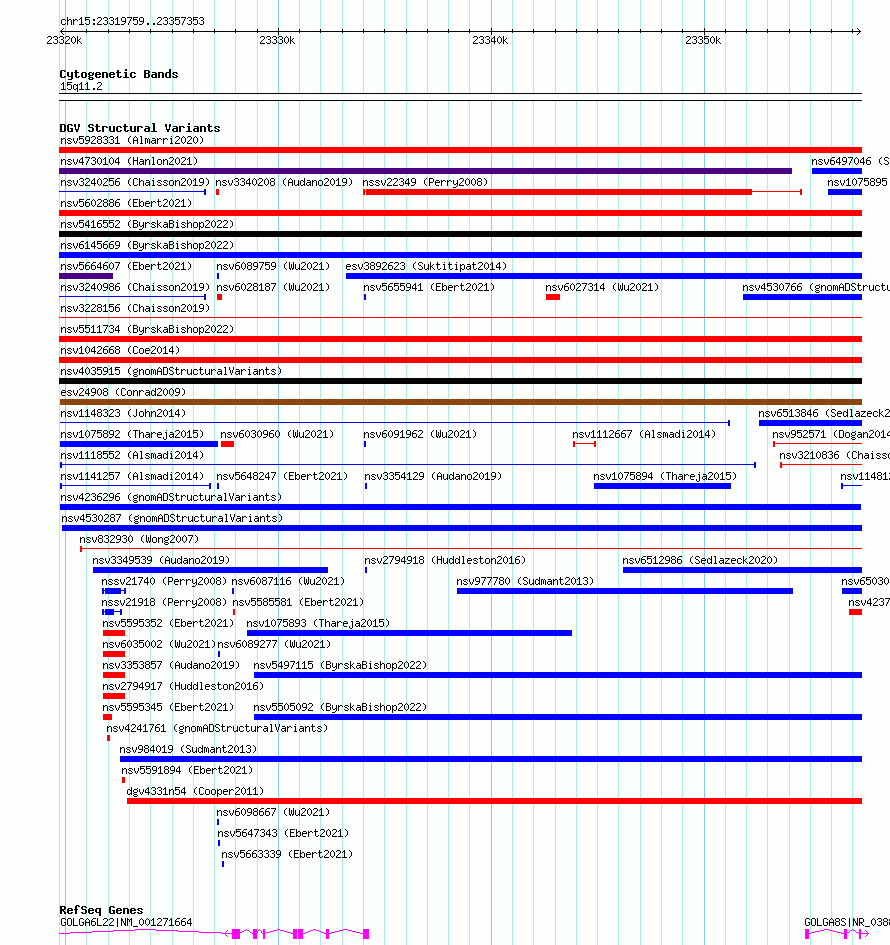
Task: Click the GOLGA6L22|NM_001271664 gene label
Action: (126, 923)
